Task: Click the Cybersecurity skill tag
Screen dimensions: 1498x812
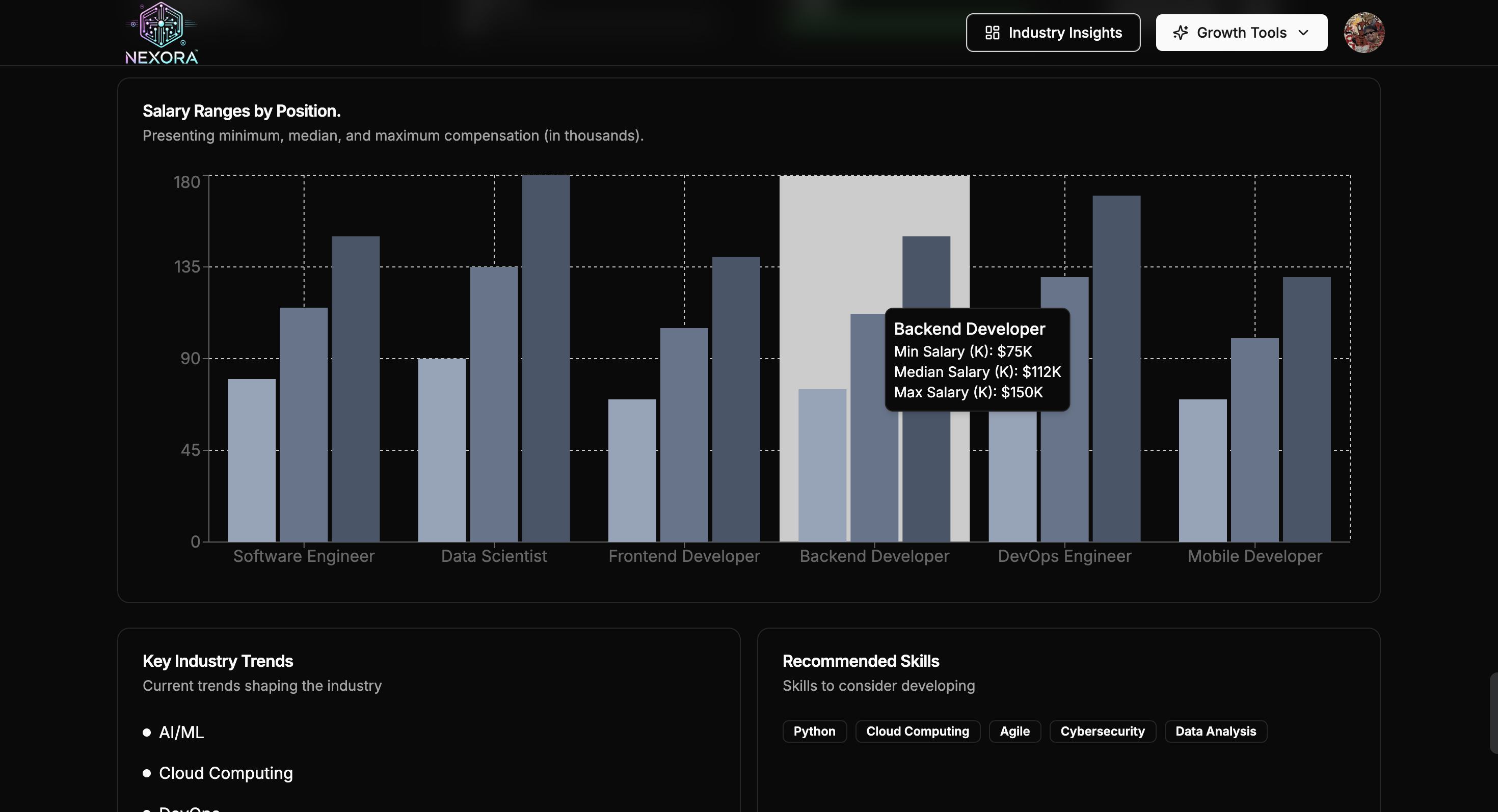Action: pyautogui.click(x=1102, y=731)
